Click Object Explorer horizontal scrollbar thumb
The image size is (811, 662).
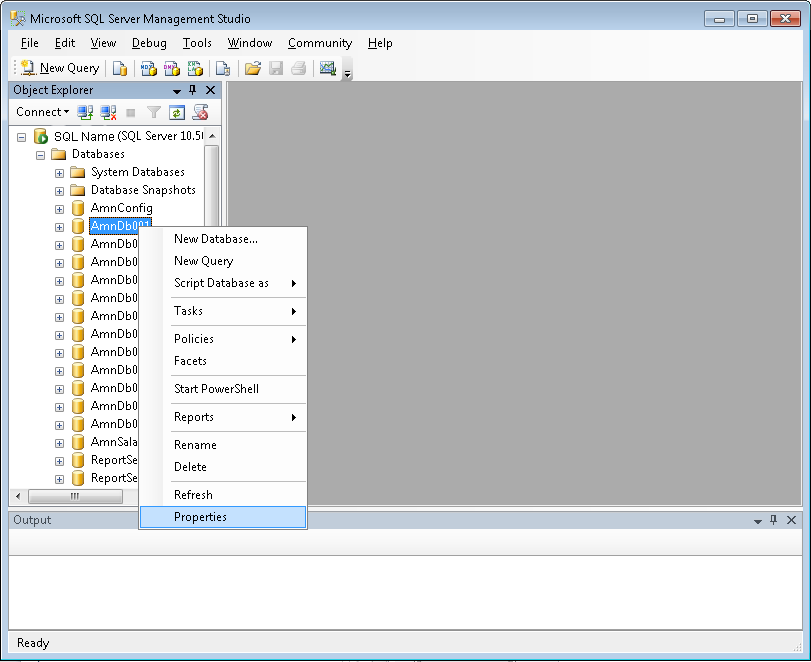tap(76, 496)
